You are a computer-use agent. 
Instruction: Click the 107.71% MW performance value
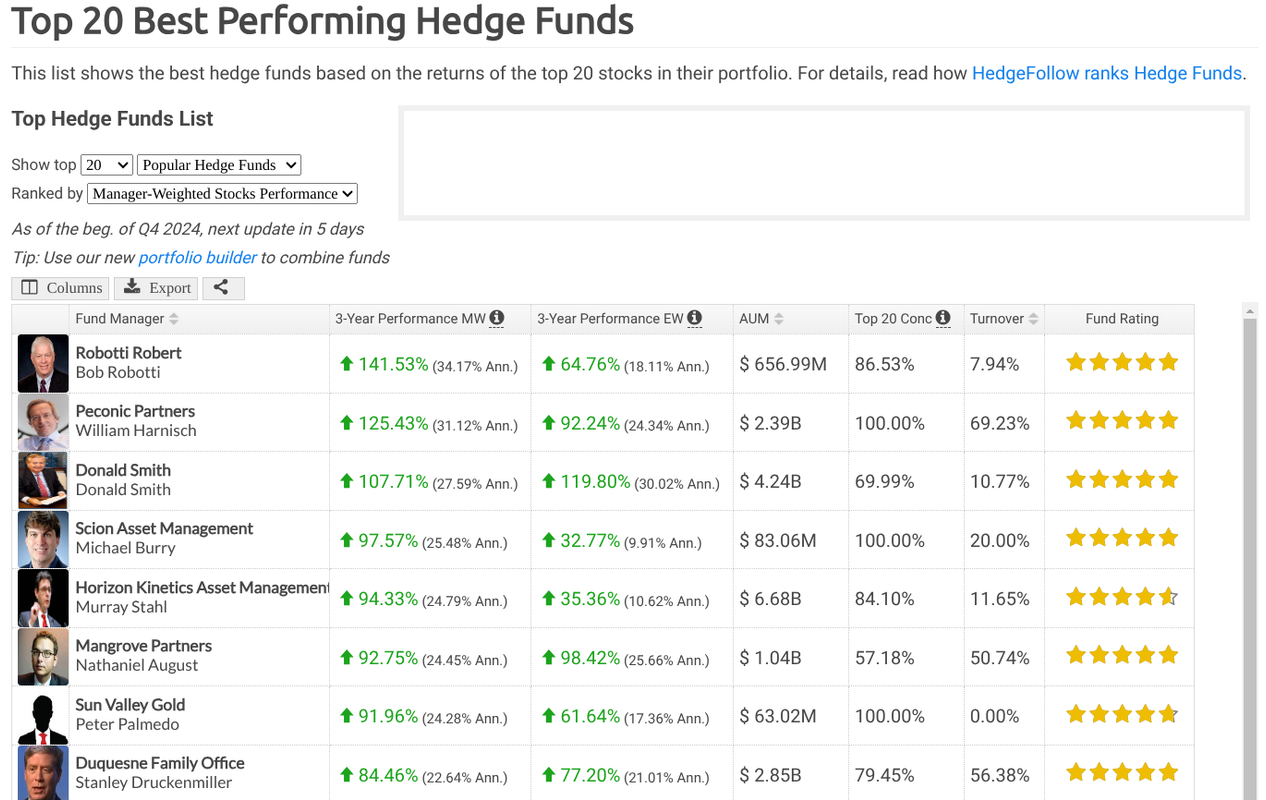click(393, 481)
